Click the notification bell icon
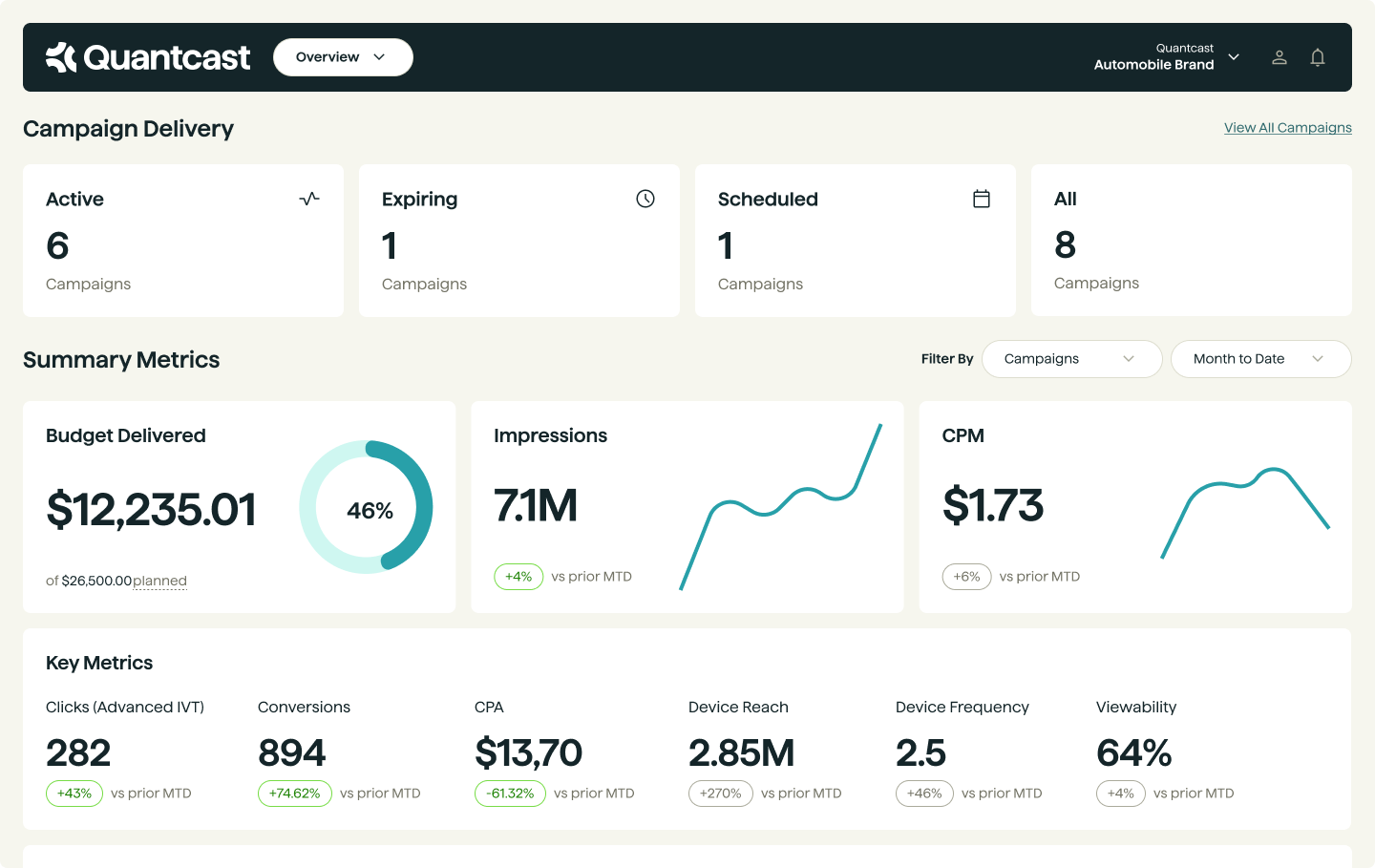The width and height of the screenshot is (1375, 868). 1318,57
